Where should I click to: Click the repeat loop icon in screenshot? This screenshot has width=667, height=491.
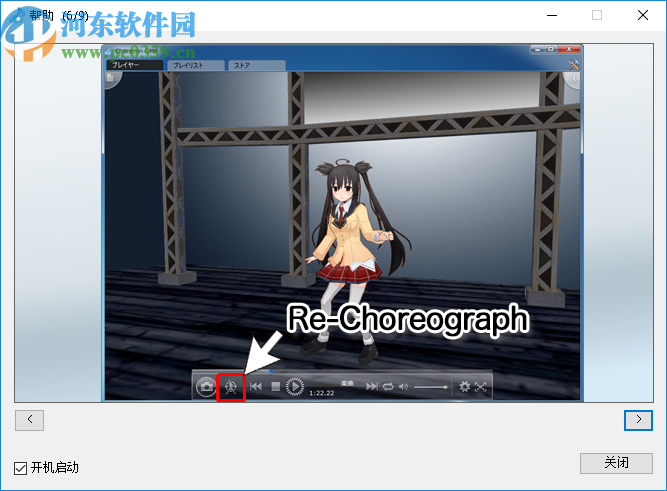(388, 386)
